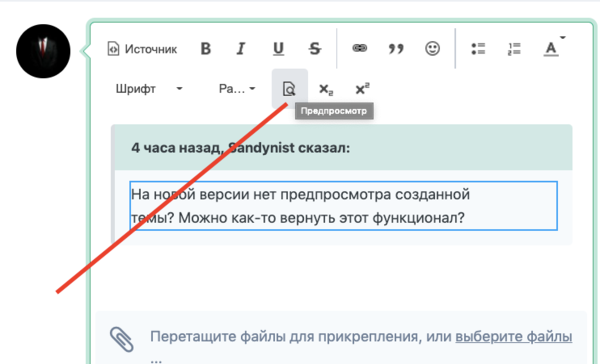Screen dimensions: 600x364
Task: Apply subscript formatting
Action: [326, 89]
